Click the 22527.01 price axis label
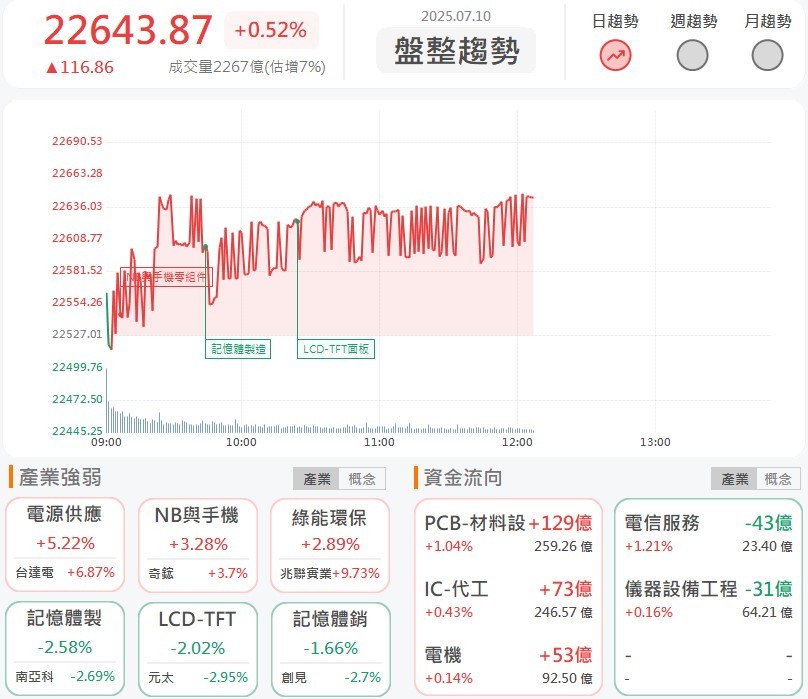Screen dimensions: 808x699 click(77, 334)
